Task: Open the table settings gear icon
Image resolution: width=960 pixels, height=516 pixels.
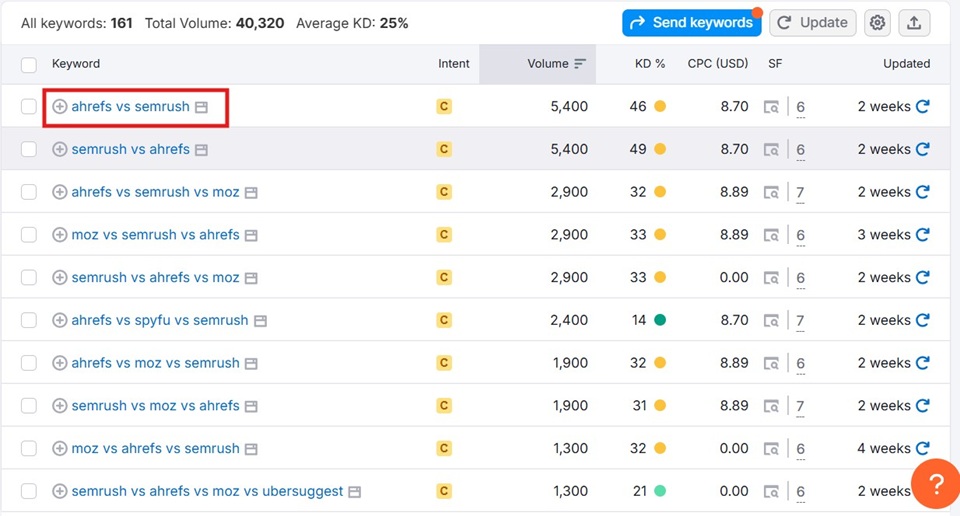Action: (x=877, y=23)
